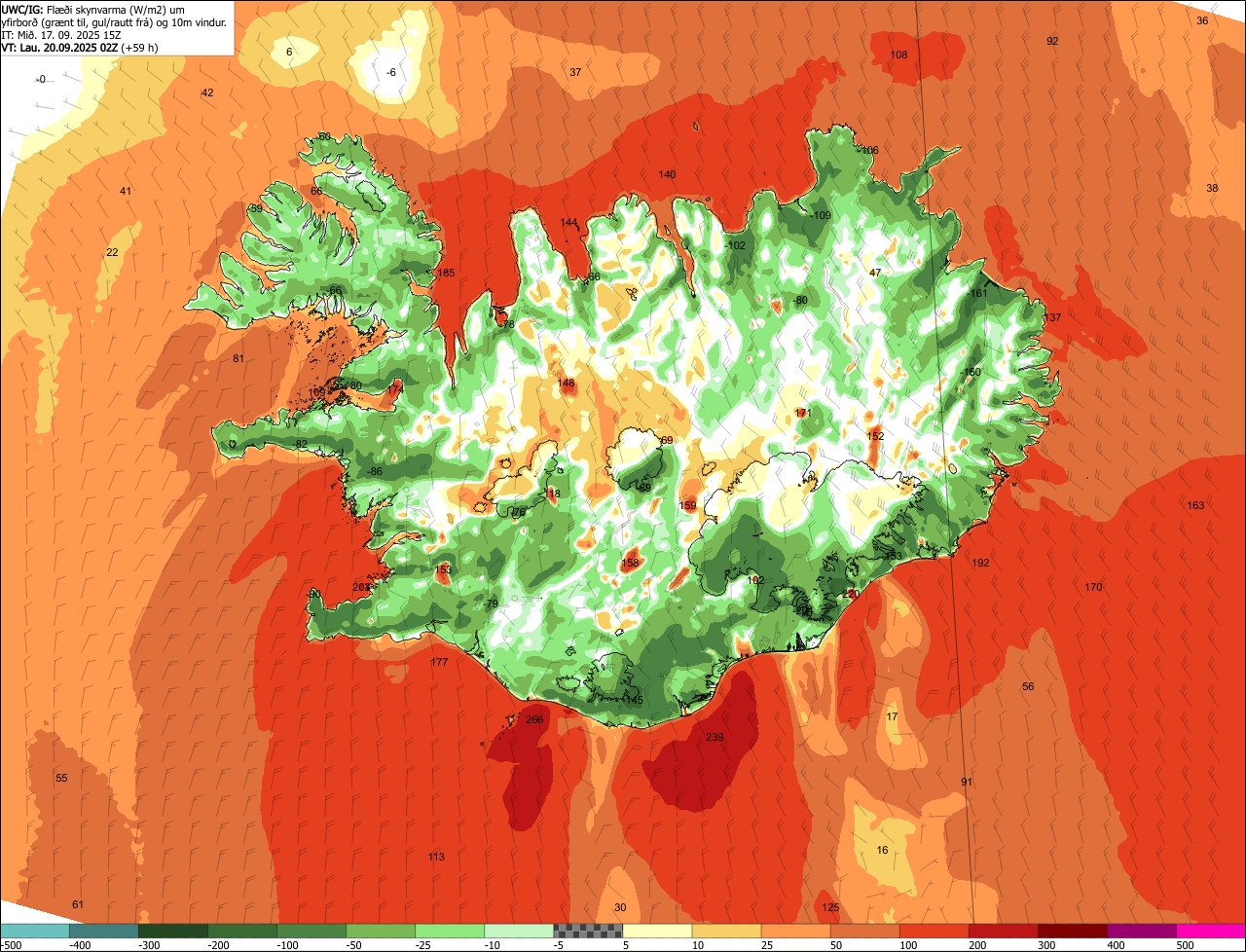Click the value 170 in the eastern sea

pos(1094,587)
